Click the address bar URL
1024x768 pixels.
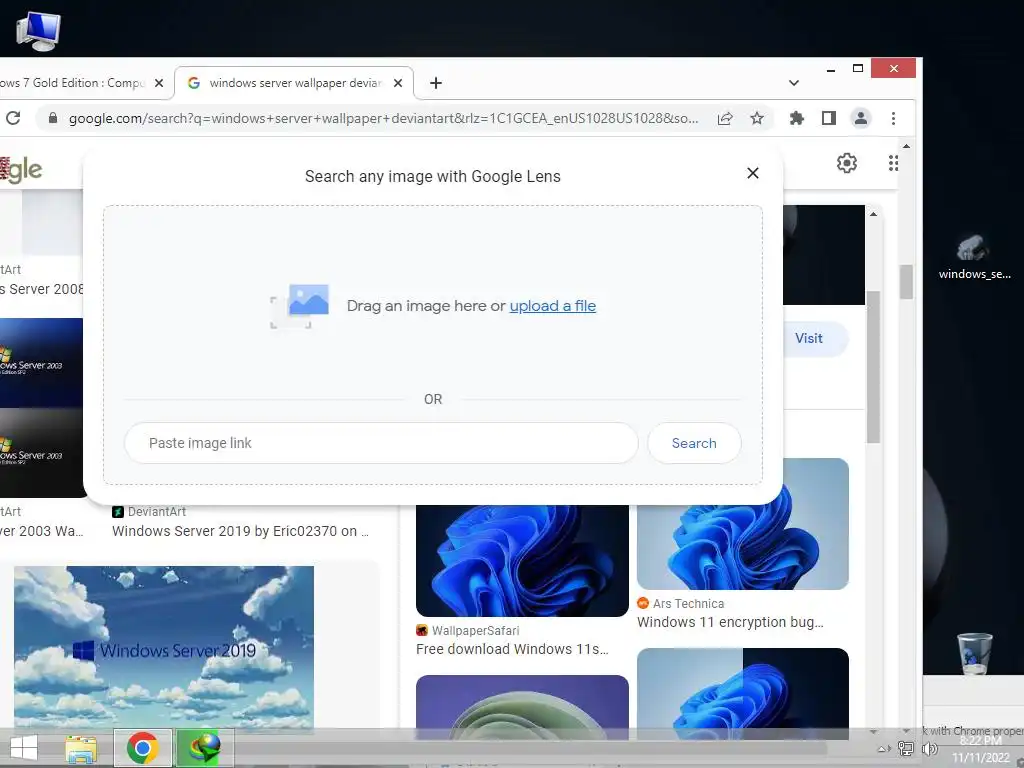(383, 118)
